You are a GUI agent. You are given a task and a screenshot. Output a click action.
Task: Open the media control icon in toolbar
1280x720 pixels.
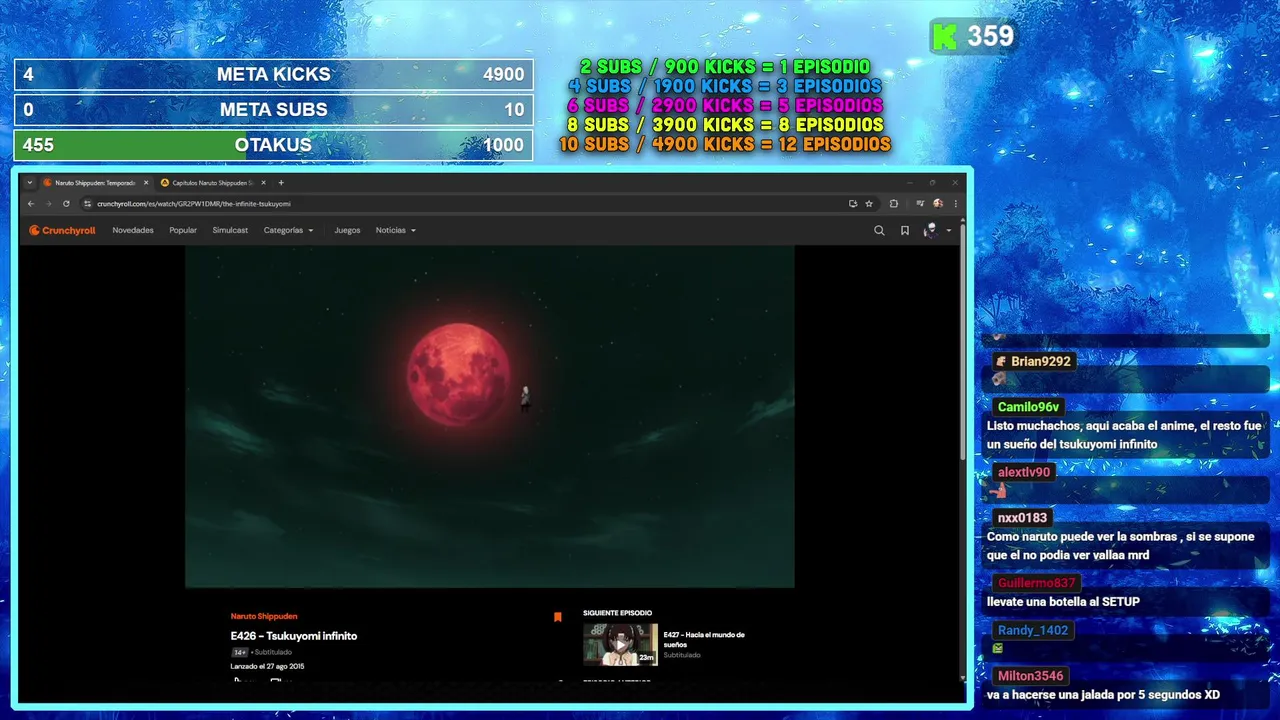[x=920, y=203]
